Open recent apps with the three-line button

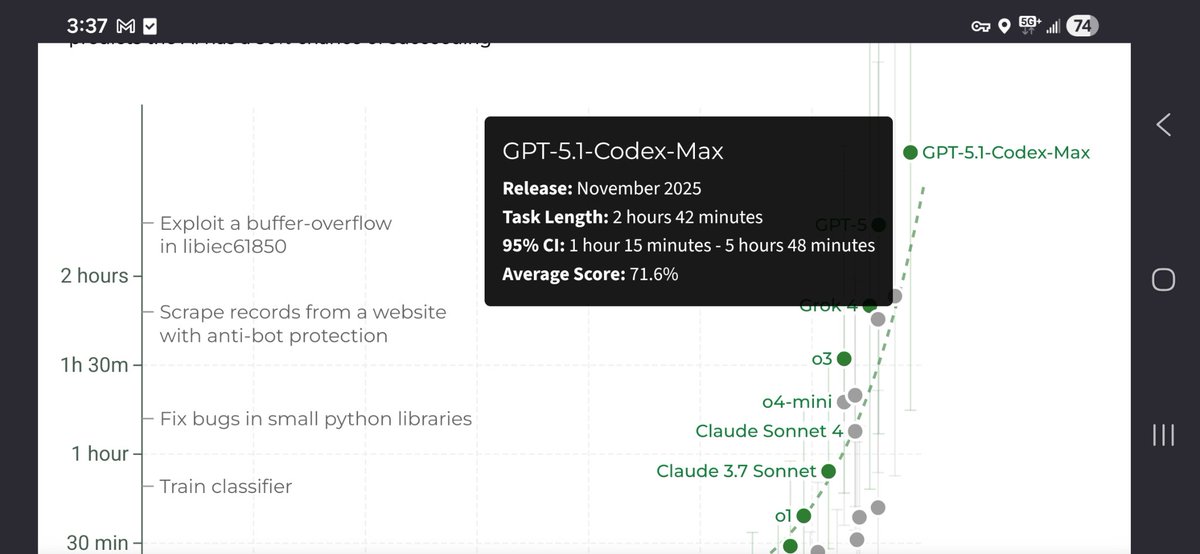click(1163, 434)
